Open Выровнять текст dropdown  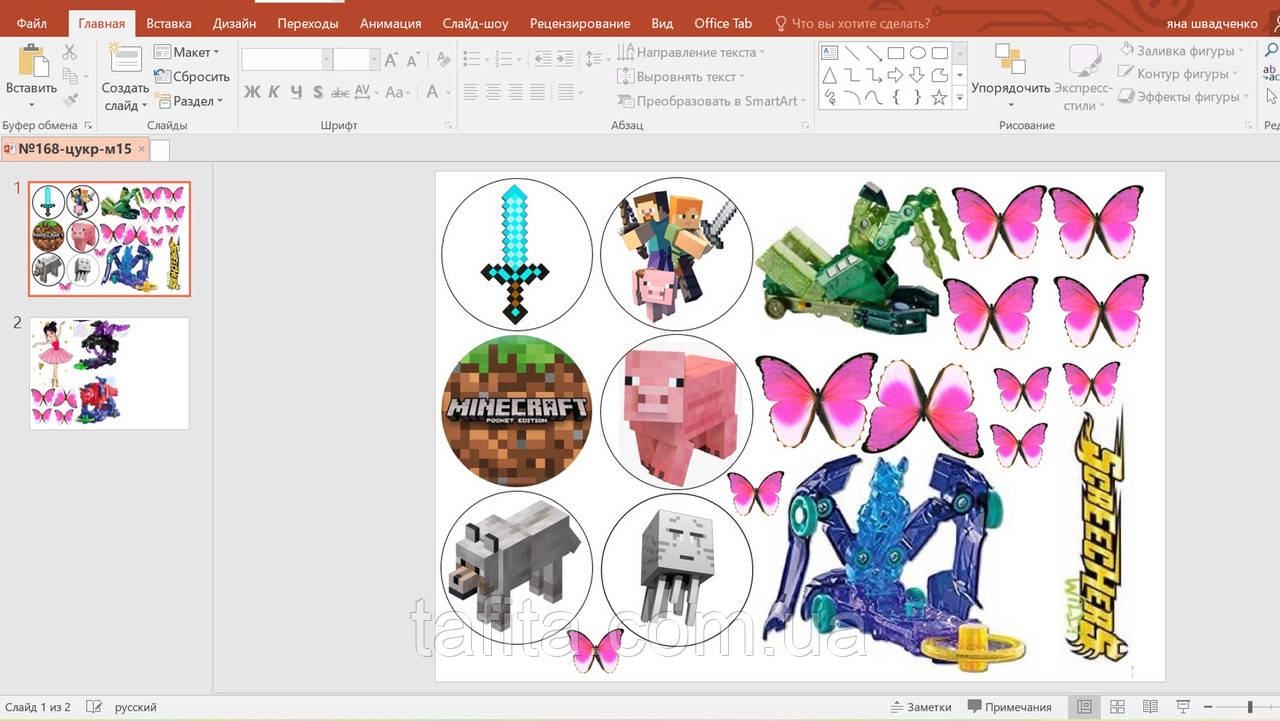(x=682, y=76)
